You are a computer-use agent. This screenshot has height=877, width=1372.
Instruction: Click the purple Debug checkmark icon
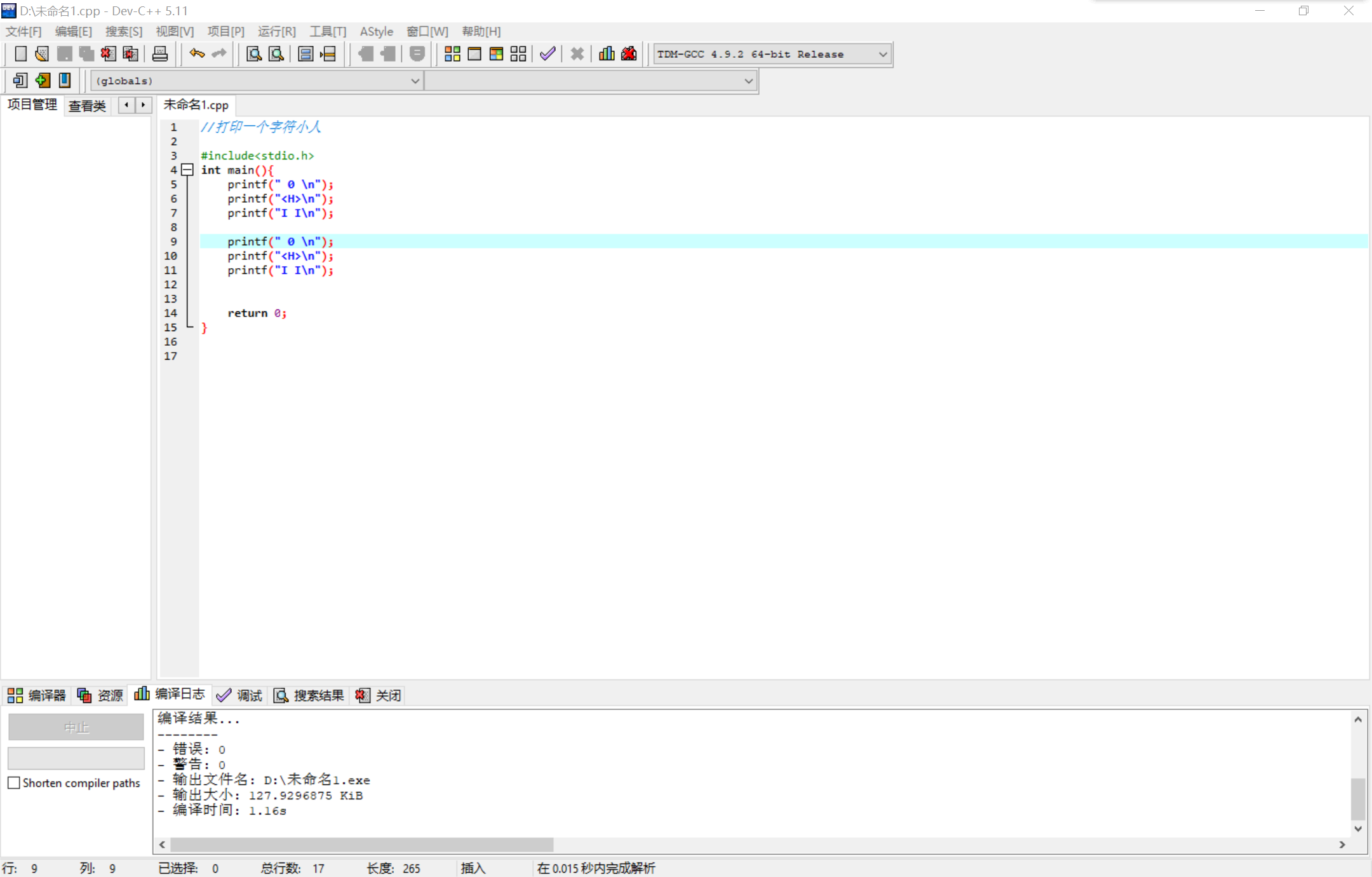[x=548, y=54]
